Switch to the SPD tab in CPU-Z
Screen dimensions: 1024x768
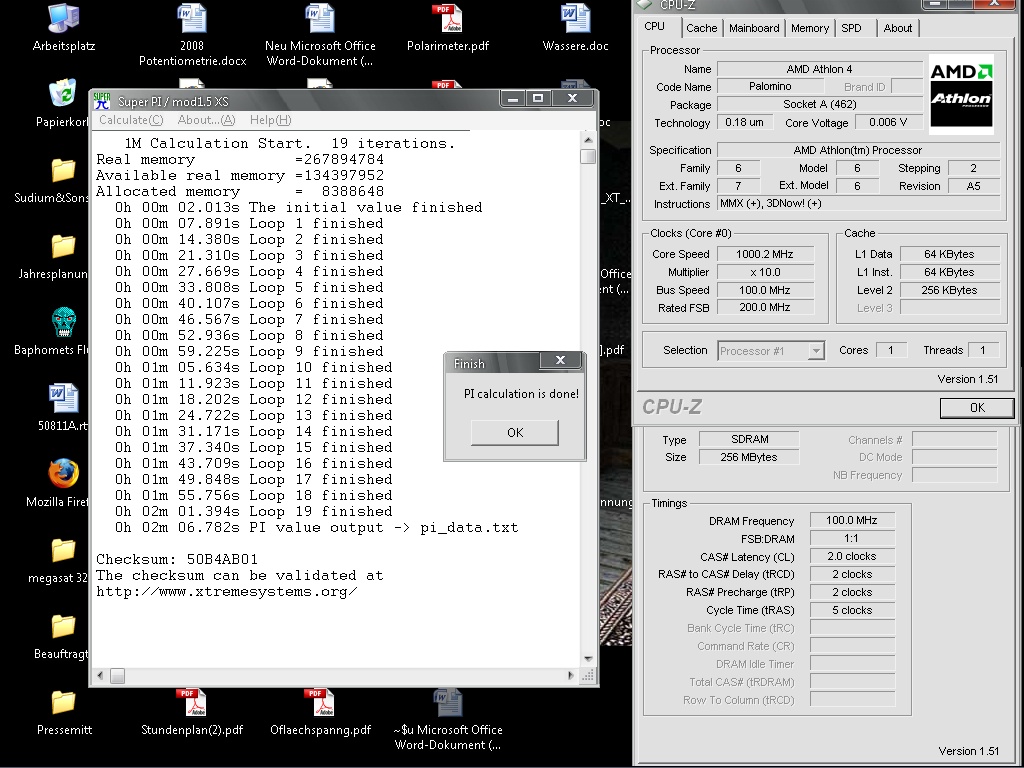(x=851, y=28)
